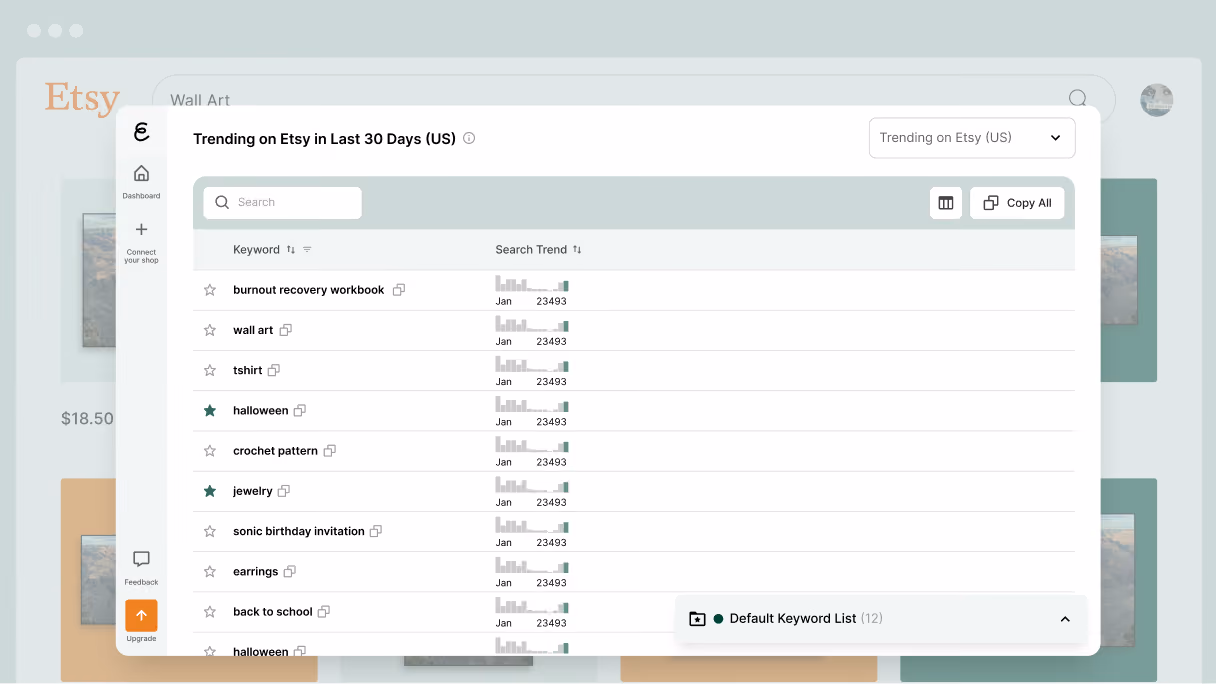Viewport: 1216px width, 684px height.
Task: Click the Etsy 'Wall Art' search bar
Action: coord(633,98)
